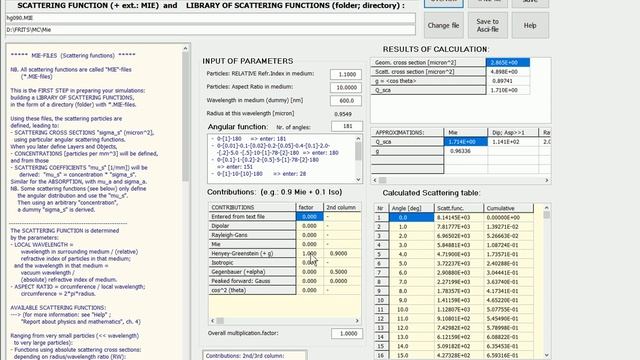640x360 pixels.
Task: Select the Geom. cross section value 2.865E+00
Action: coord(508,62)
